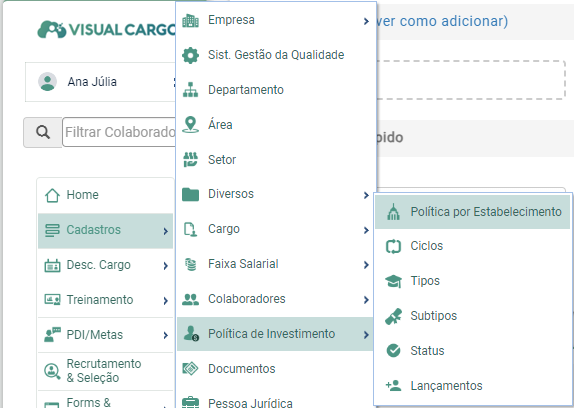Focus the Filtrar Colaborador search field

(x=119, y=132)
